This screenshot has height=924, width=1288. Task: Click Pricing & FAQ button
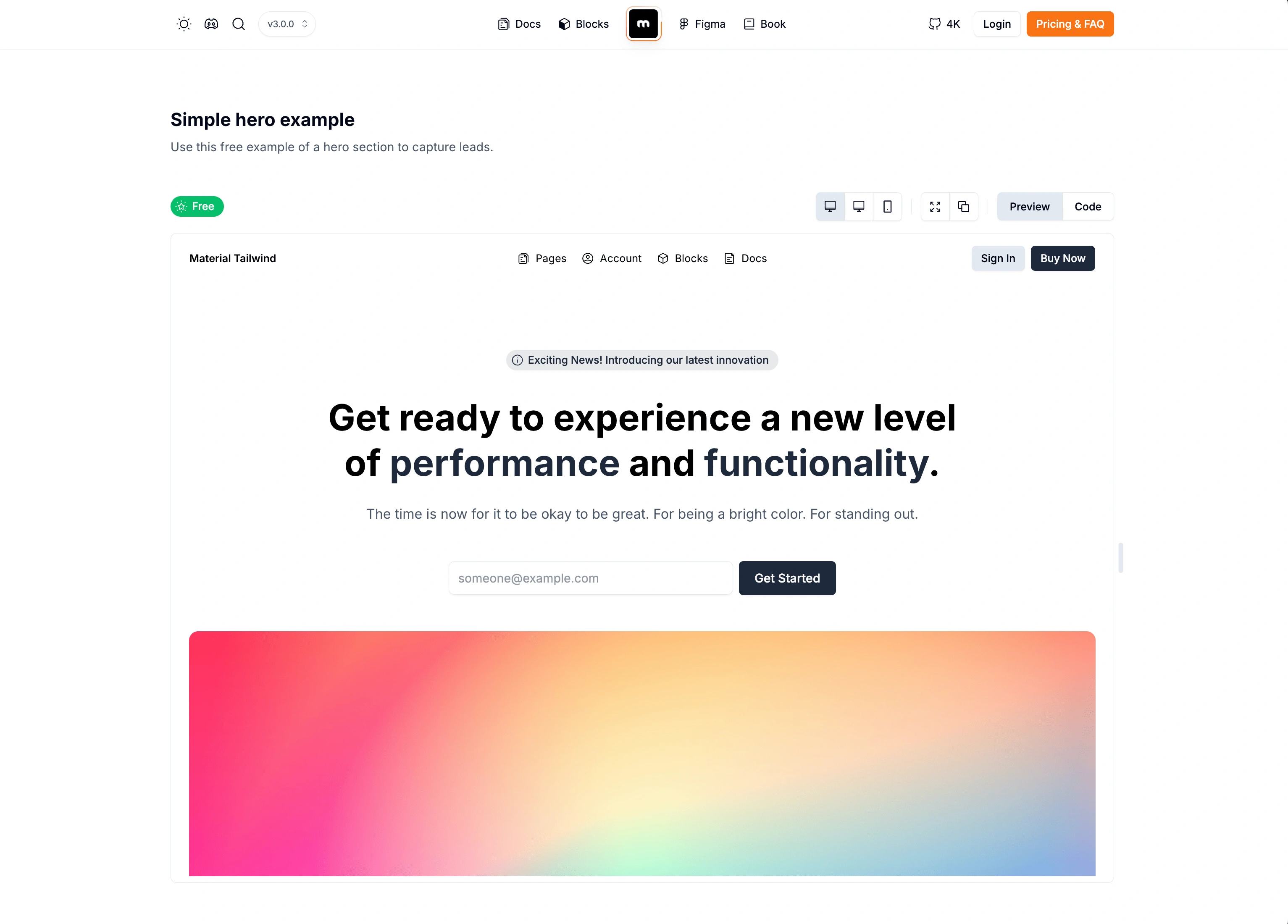[x=1070, y=24]
